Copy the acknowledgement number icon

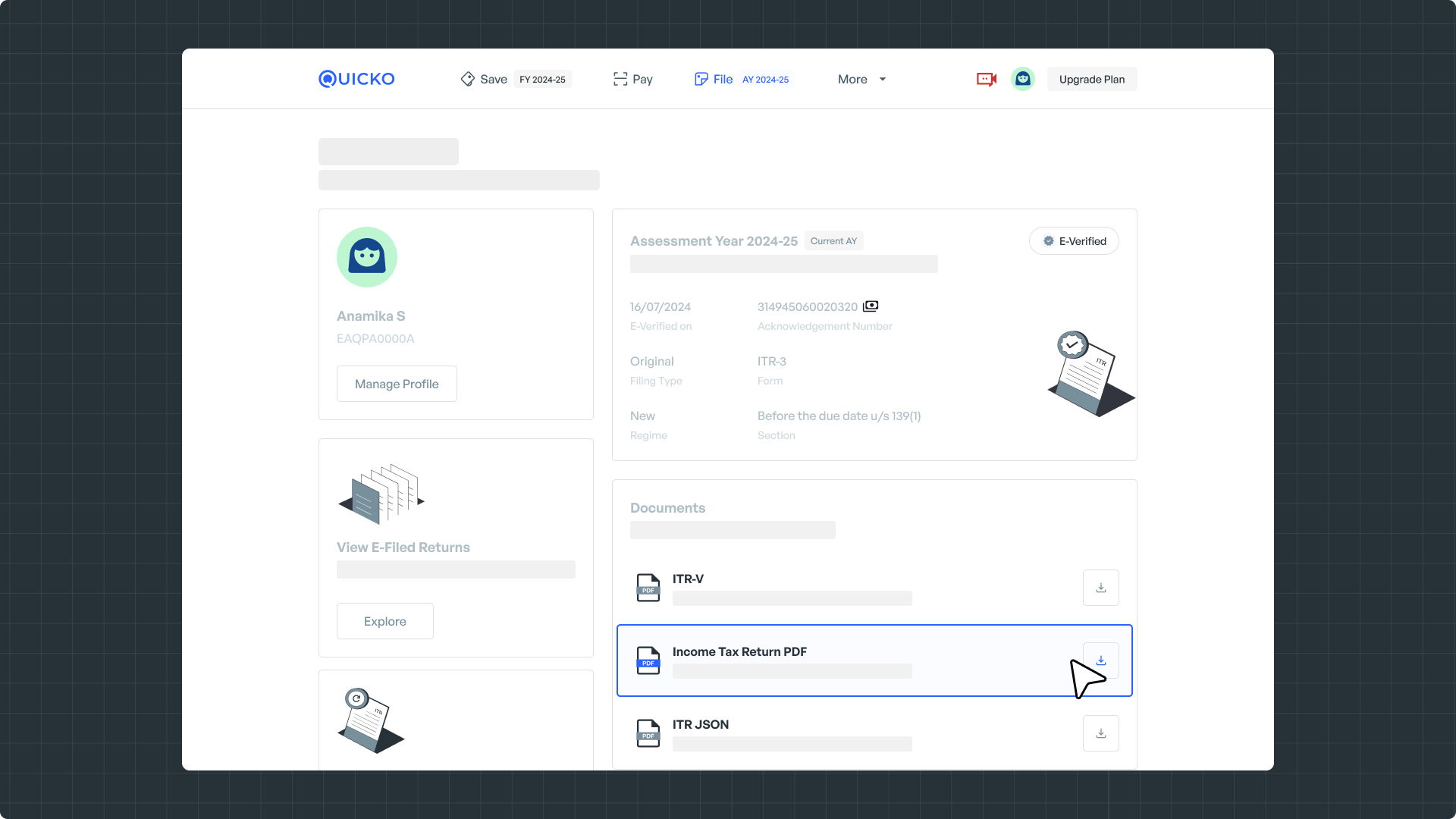tap(871, 306)
